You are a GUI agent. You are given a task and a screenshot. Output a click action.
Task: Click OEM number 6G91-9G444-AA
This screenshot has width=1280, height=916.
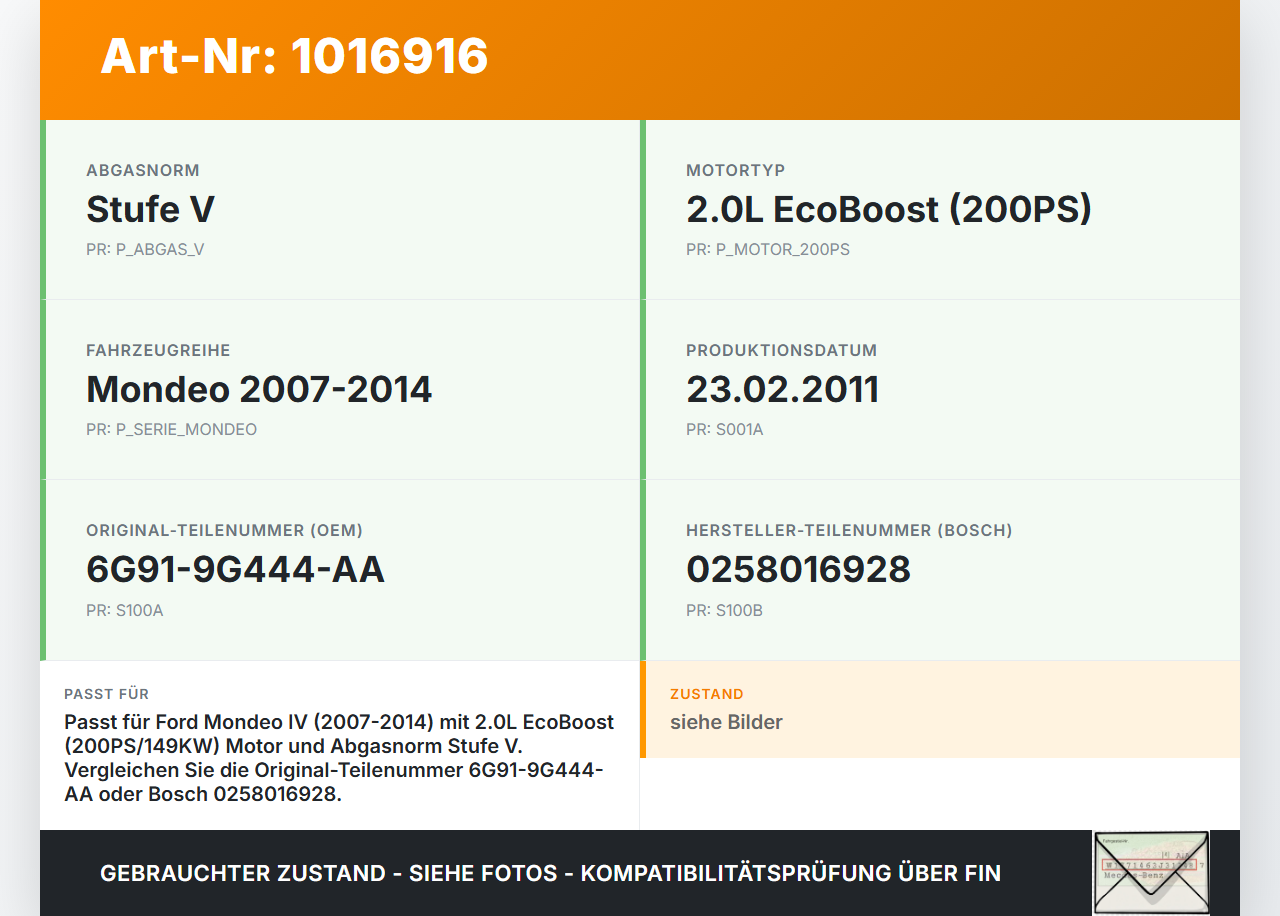(235, 569)
